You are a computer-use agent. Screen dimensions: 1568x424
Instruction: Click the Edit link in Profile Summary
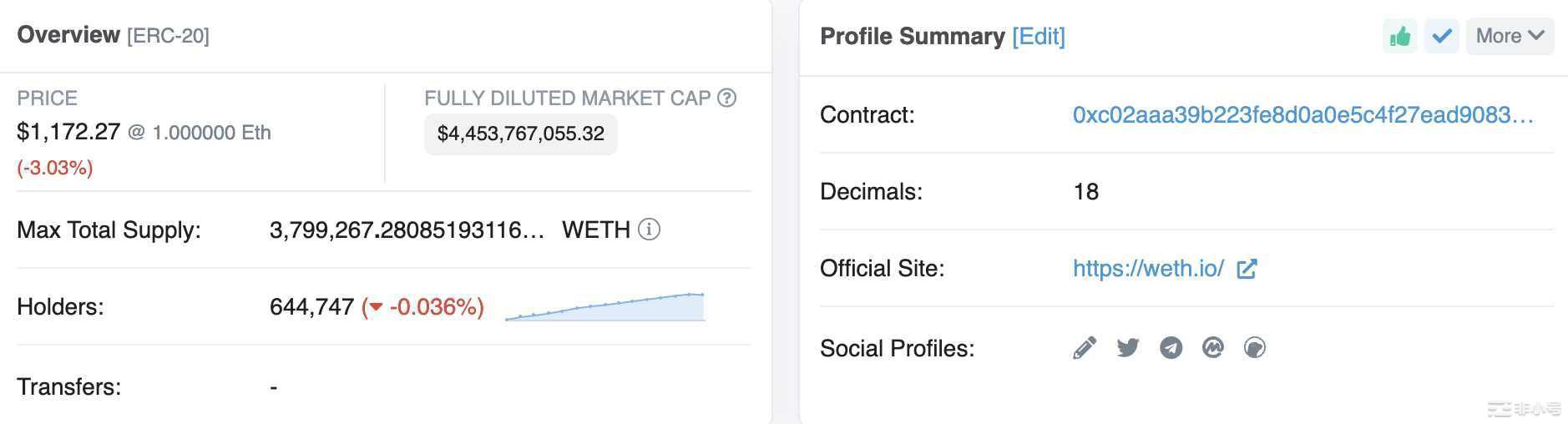[1038, 37]
